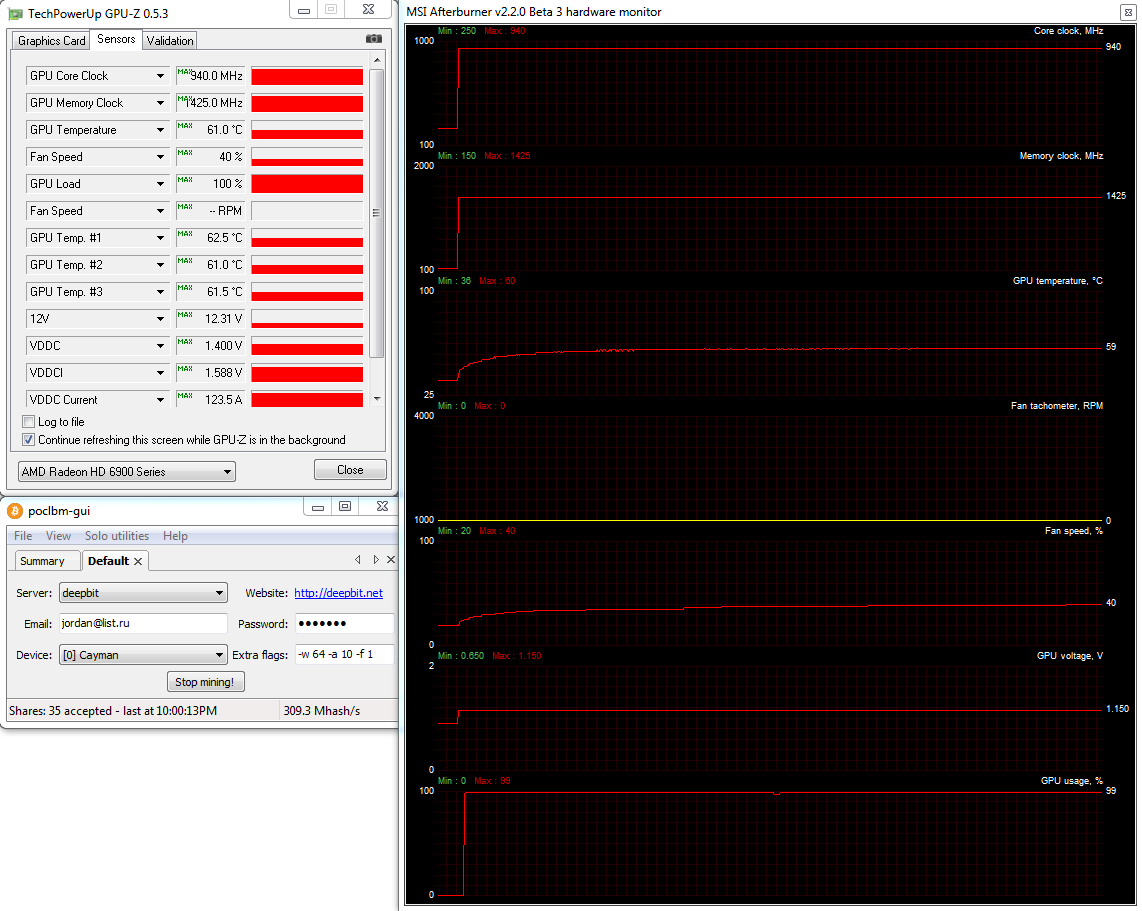The height and width of the screenshot is (911, 1142).
Task: Click the GPU-Z application icon in title bar
Action: pos(15,14)
